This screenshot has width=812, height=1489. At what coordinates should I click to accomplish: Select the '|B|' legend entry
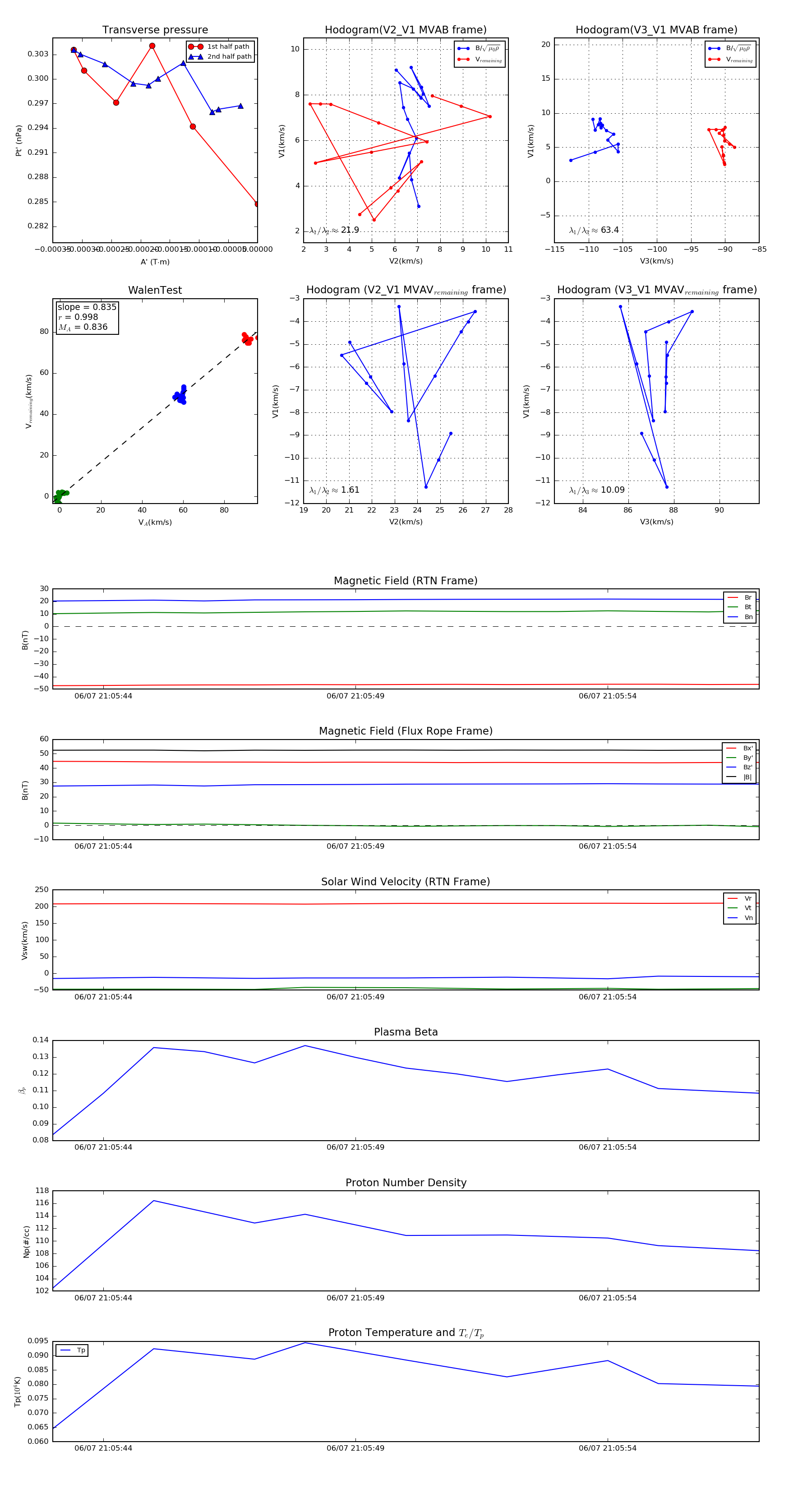(739, 777)
